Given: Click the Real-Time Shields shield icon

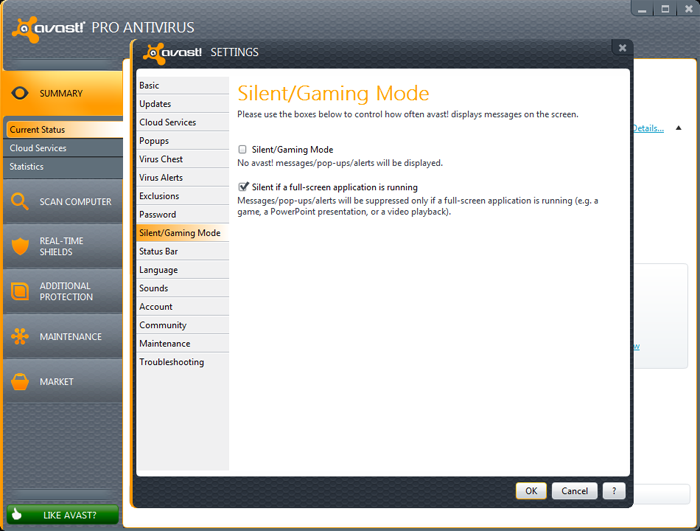Looking at the screenshot, I should (20, 246).
